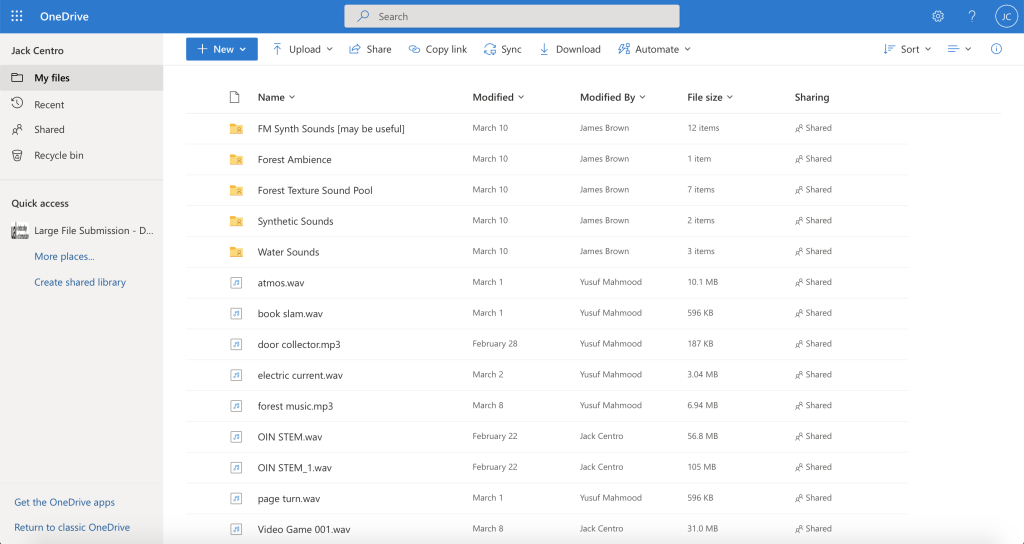Click the Share toolbar button

pyautogui.click(x=370, y=49)
